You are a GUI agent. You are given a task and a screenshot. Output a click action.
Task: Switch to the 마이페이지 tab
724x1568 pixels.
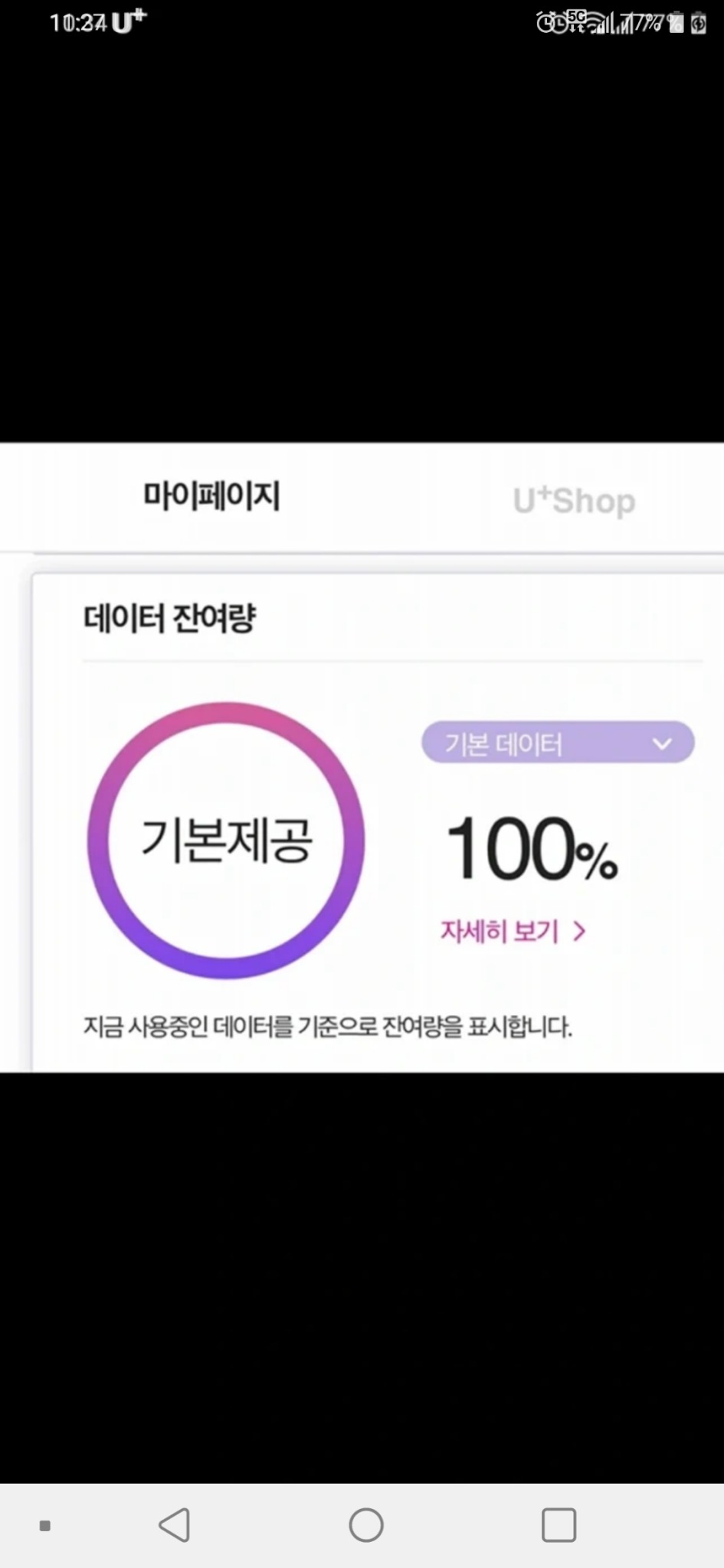click(212, 496)
